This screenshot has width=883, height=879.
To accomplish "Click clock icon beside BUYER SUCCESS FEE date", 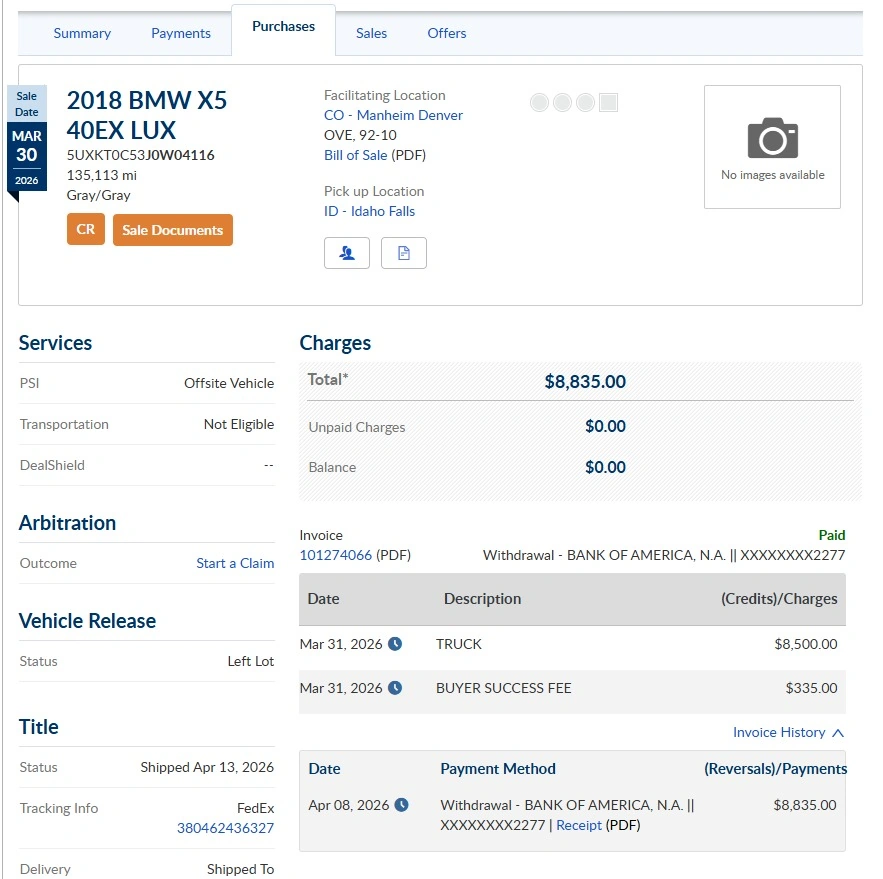I will click(x=395, y=688).
